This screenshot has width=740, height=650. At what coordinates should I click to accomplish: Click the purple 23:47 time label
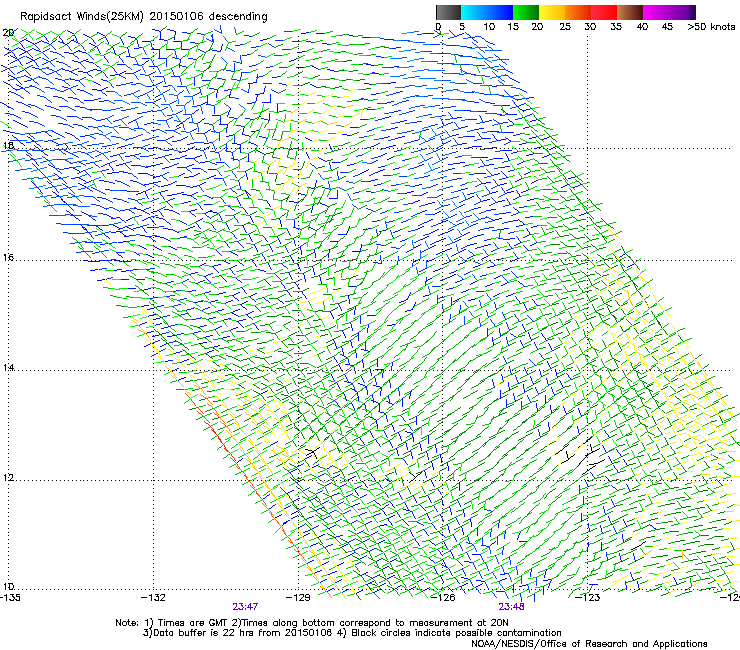(x=245, y=607)
